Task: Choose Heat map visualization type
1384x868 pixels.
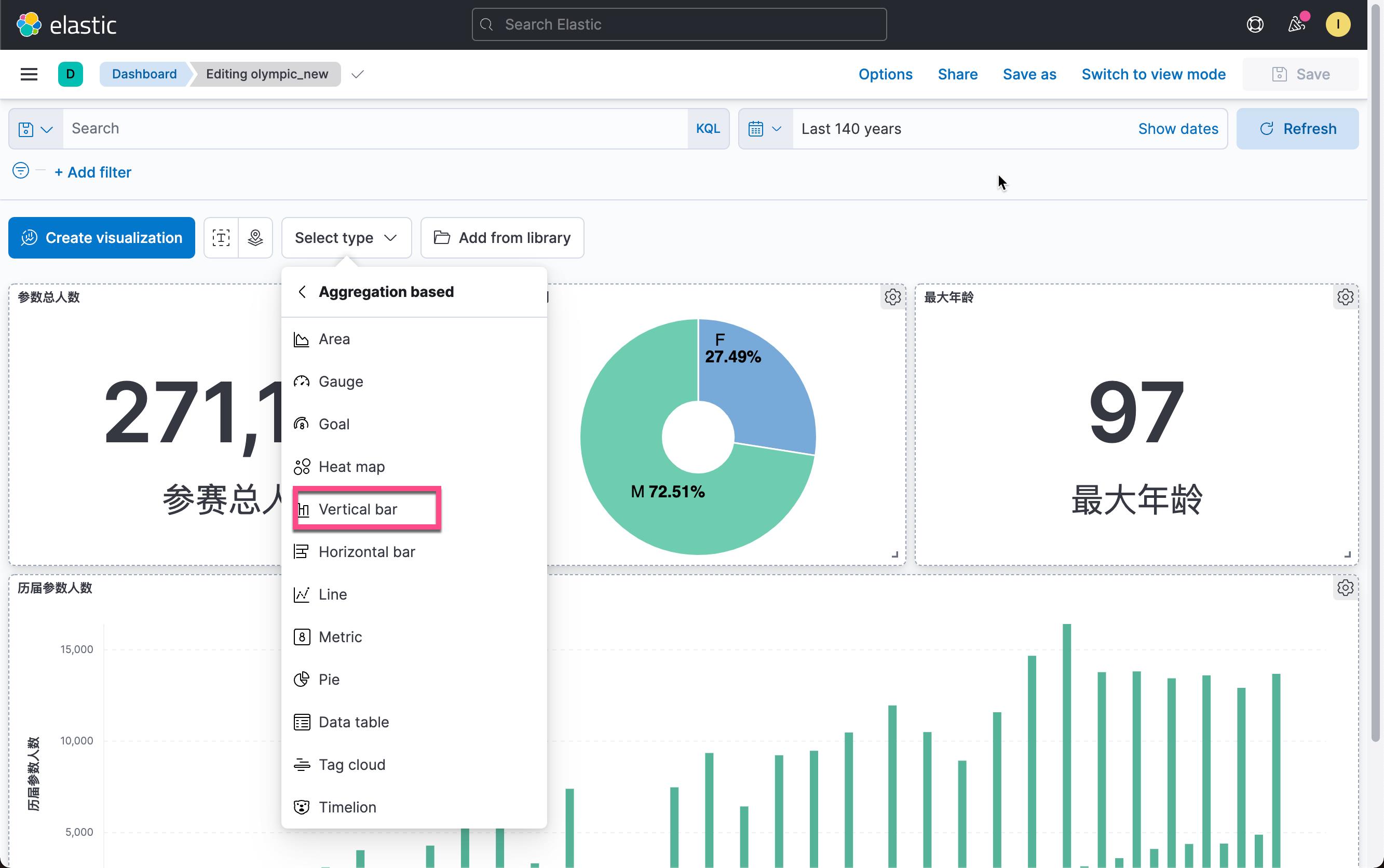Action: tap(414, 467)
